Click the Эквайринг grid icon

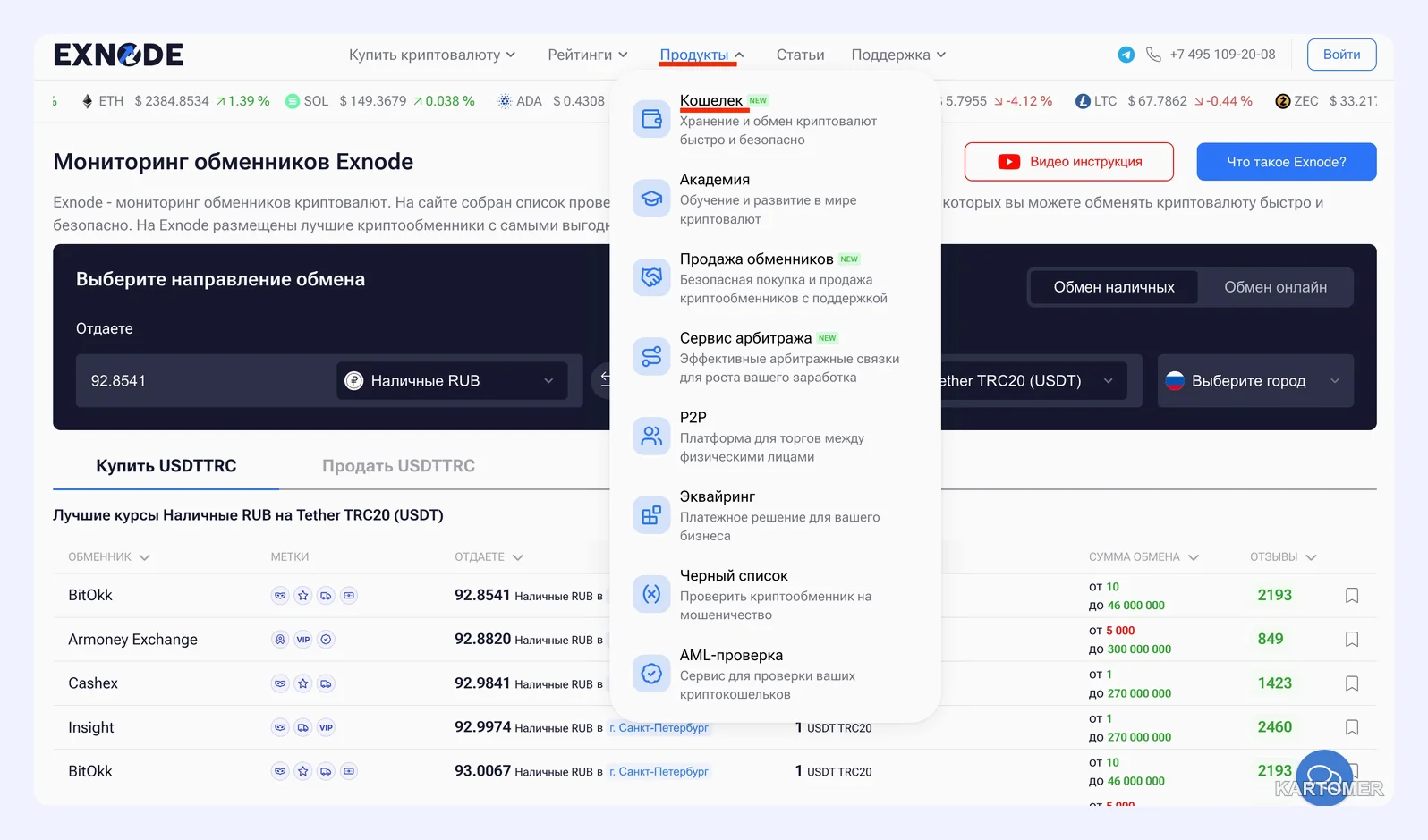point(651,515)
